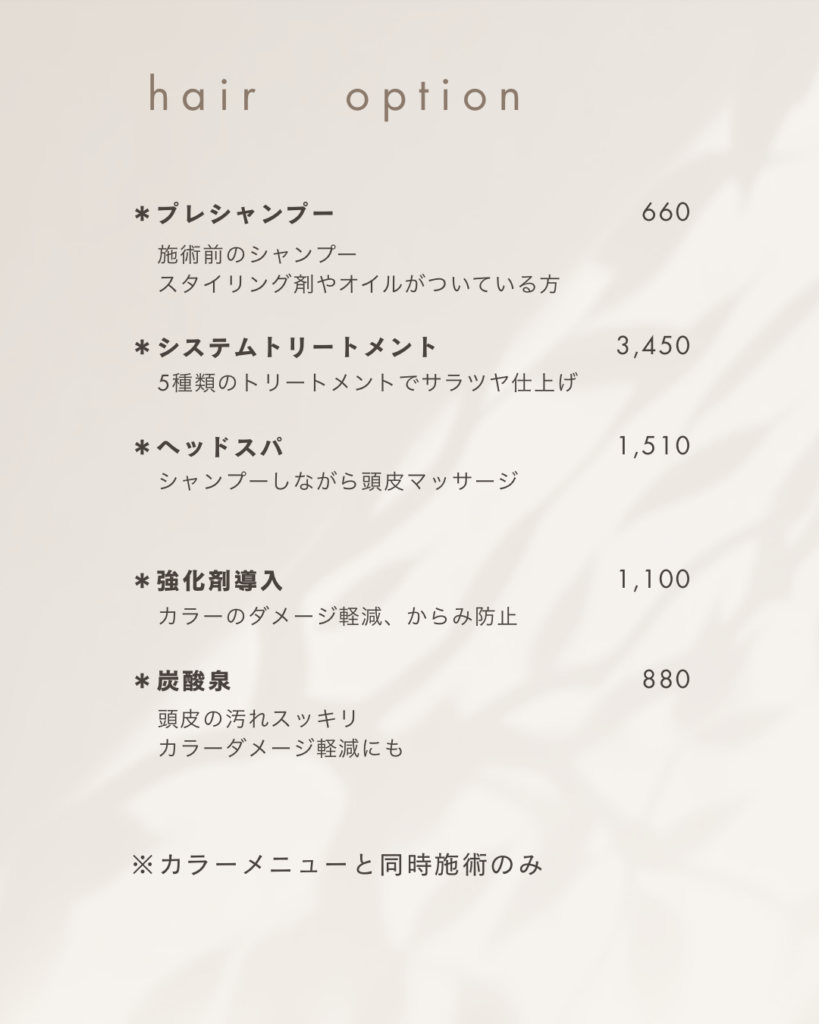Select the システムトリートメント menu item heading
The height and width of the screenshot is (1024, 819).
[297, 347]
